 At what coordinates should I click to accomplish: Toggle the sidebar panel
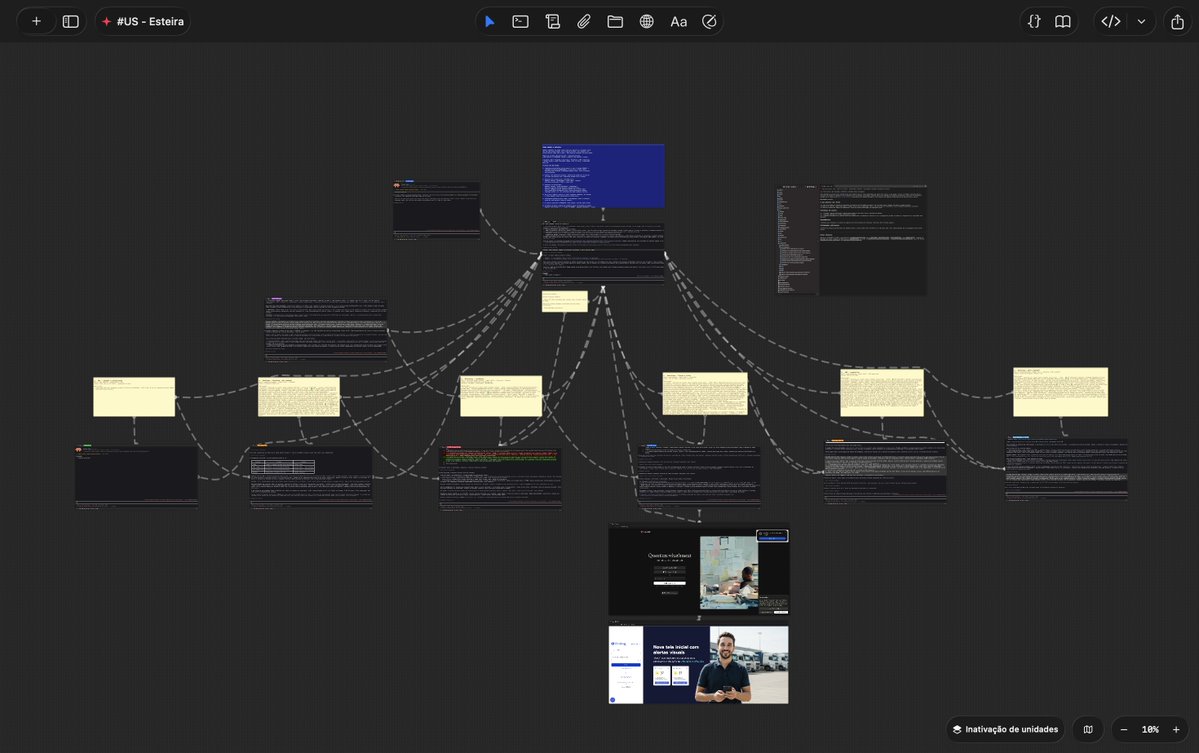pos(70,21)
